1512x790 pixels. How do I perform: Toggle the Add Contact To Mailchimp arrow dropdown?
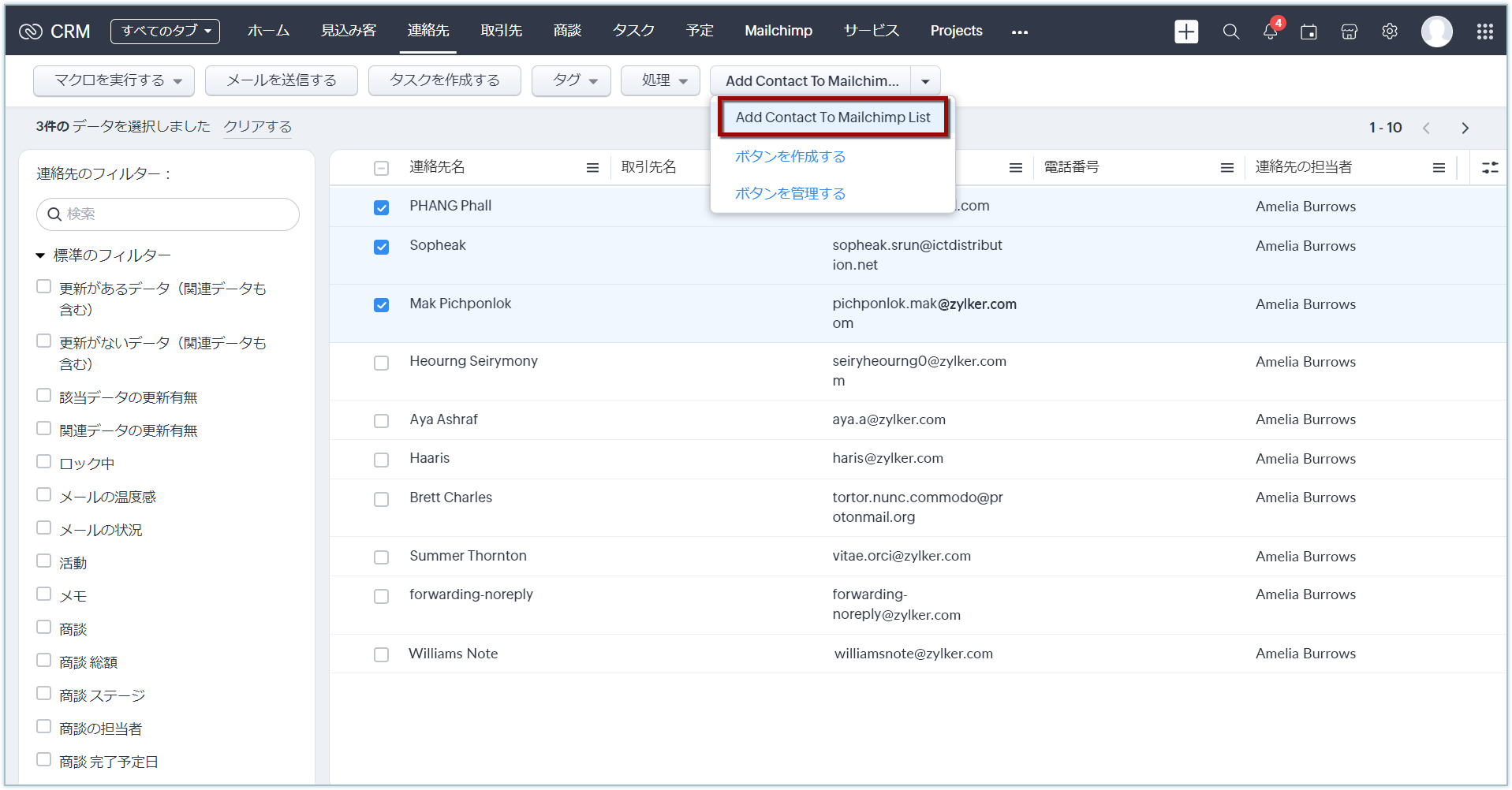pyautogui.click(x=925, y=80)
